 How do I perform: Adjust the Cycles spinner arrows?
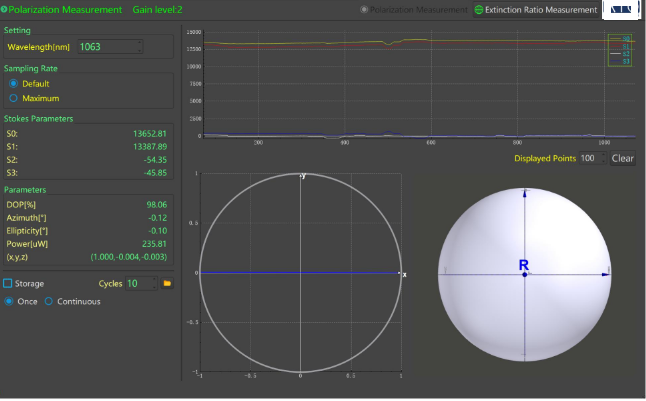coord(155,284)
